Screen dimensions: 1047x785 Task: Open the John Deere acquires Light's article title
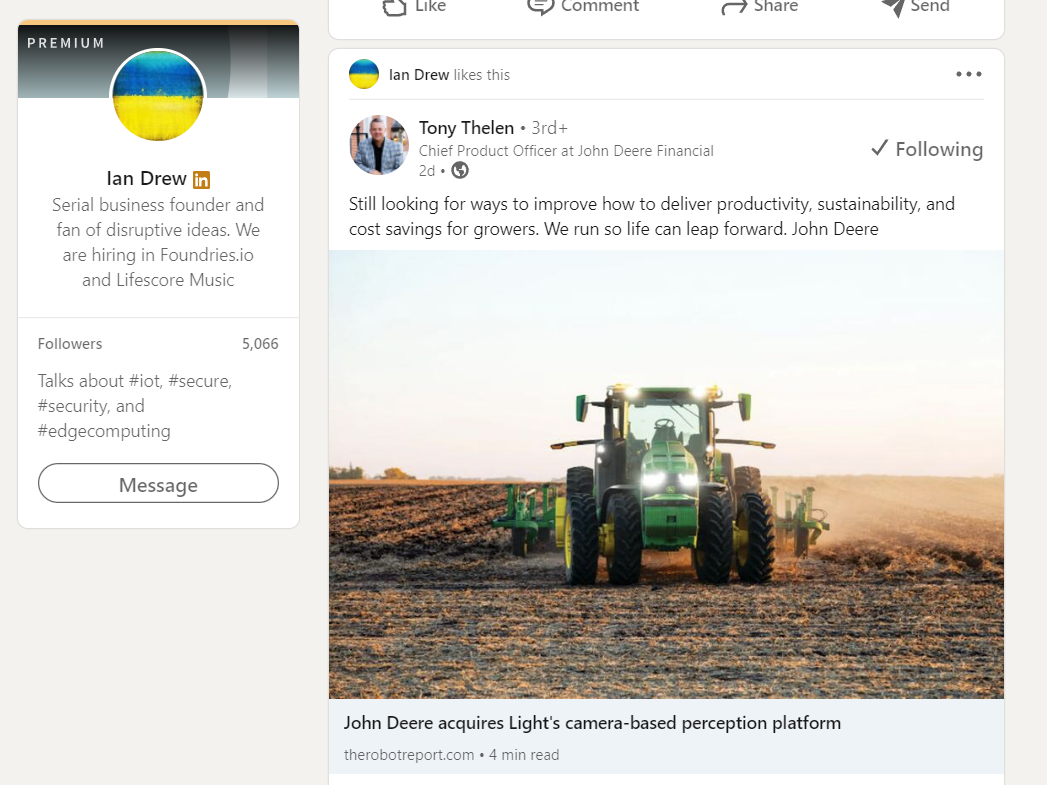click(x=592, y=723)
